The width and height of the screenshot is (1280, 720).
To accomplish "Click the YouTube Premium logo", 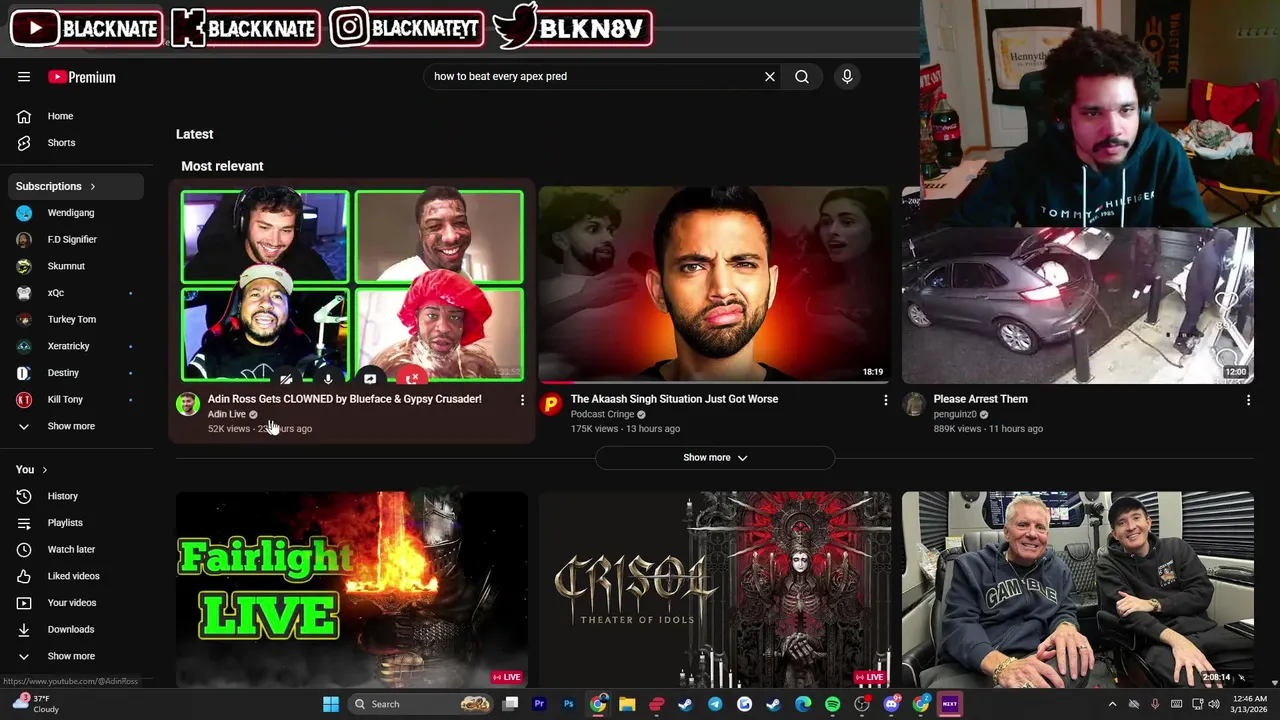I will (82, 77).
